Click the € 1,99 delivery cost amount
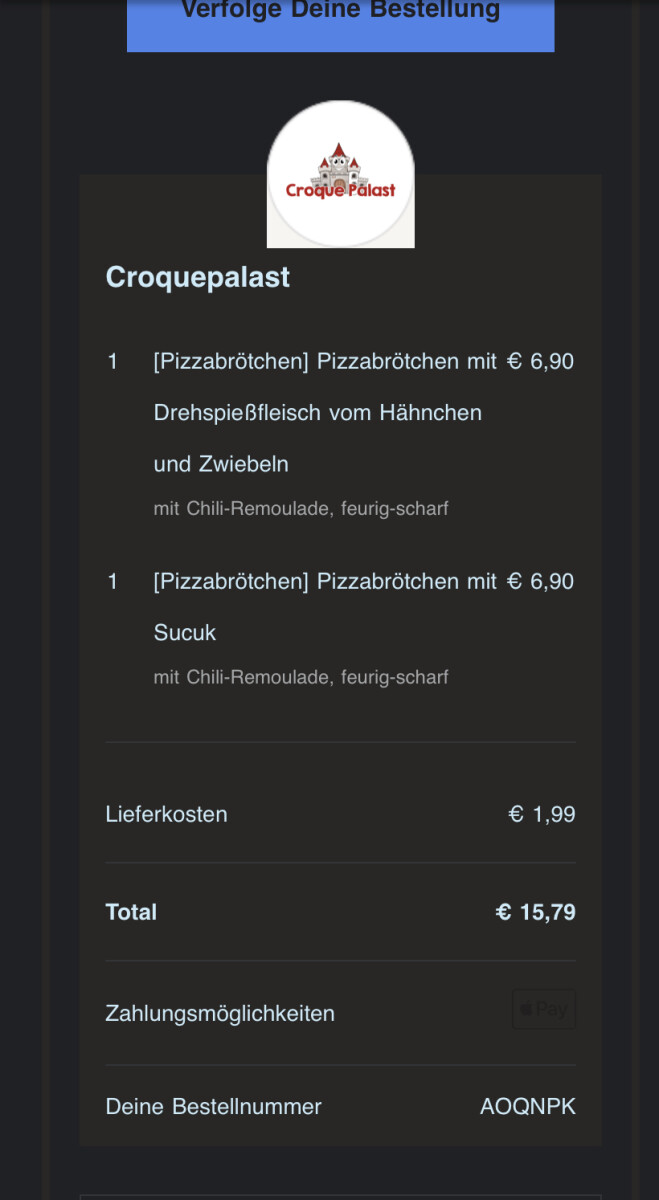659x1200 pixels. 541,814
